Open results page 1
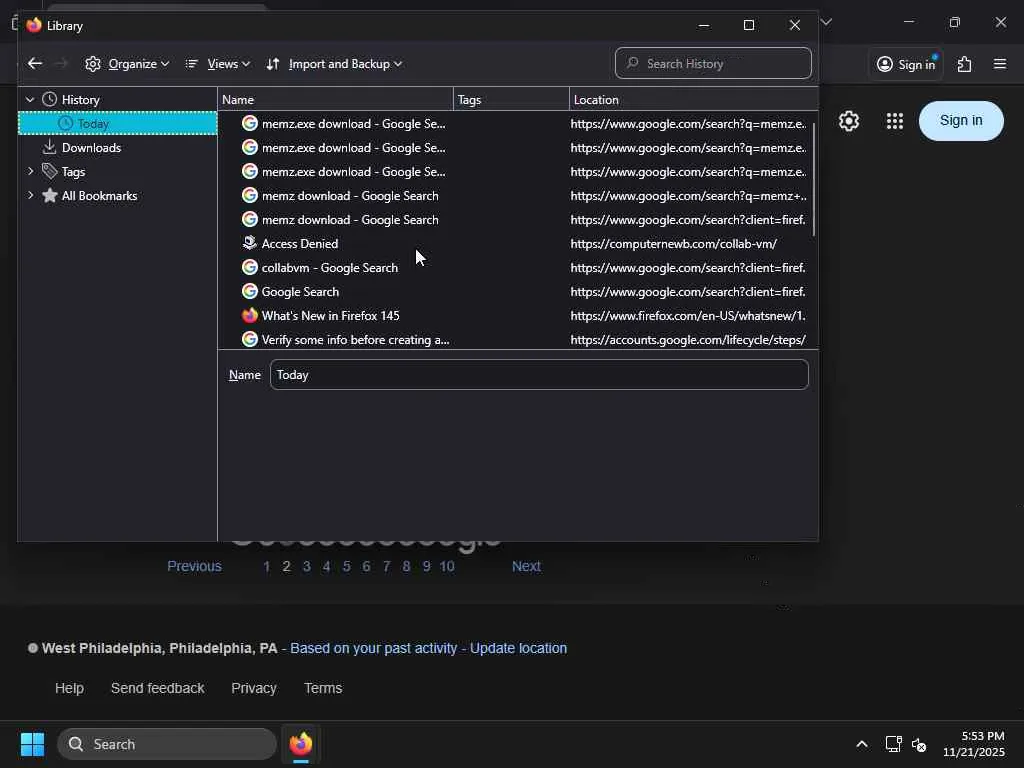Screen dimensions: 1024x768 tap(266, 567)
